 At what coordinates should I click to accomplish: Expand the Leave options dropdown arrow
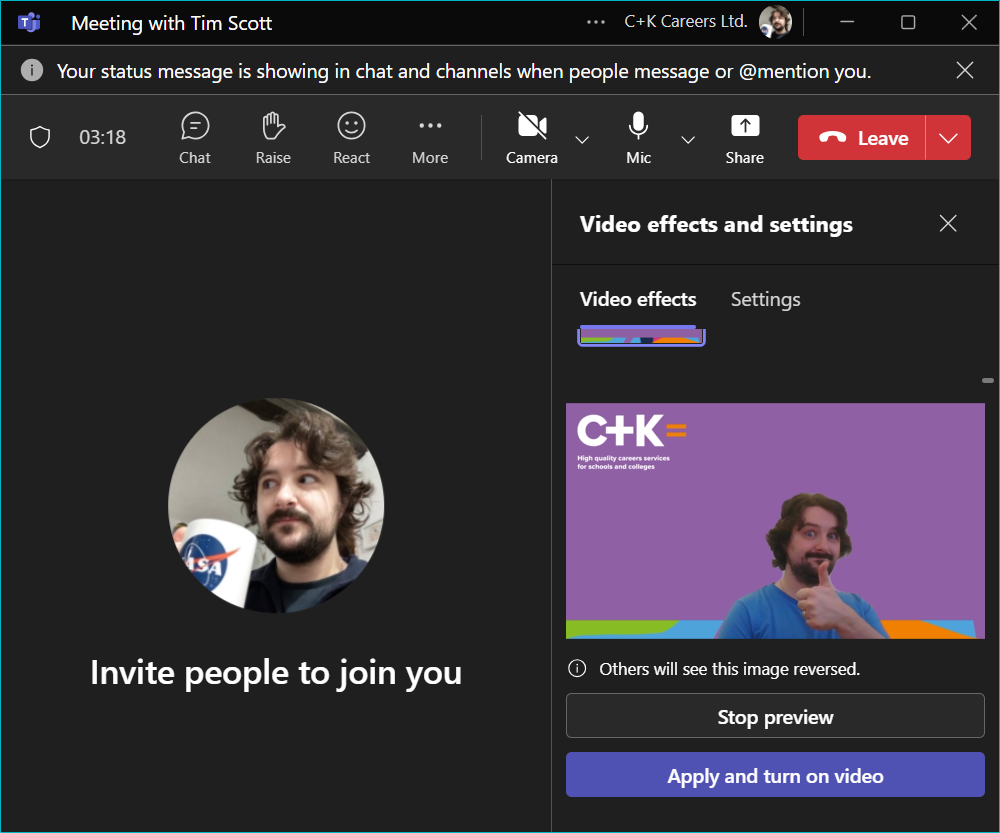tap(948, 138)
